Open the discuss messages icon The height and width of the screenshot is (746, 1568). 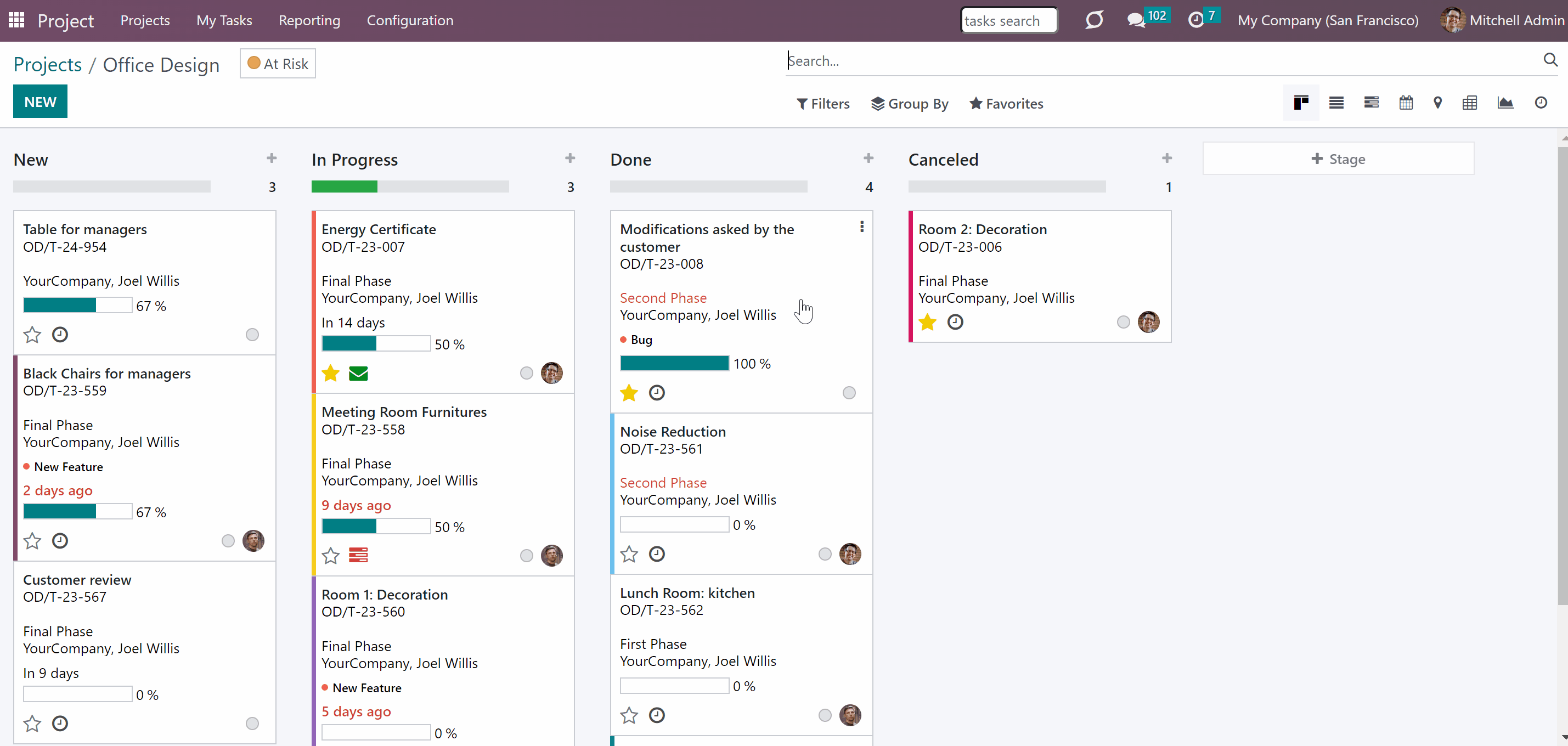[x=1136, y=20]
